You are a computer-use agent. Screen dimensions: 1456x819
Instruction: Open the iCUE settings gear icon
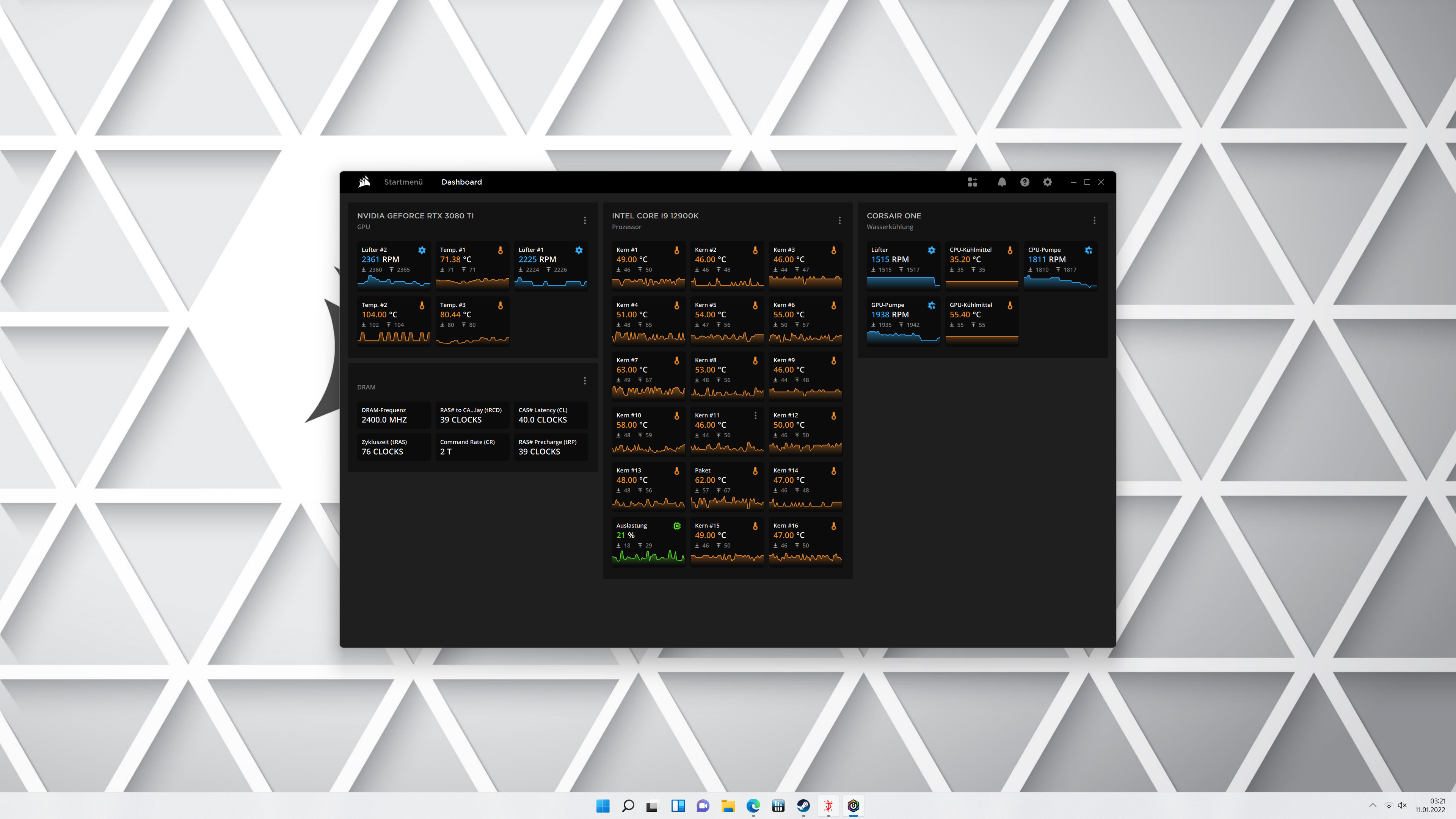[x=1047, y=182]
